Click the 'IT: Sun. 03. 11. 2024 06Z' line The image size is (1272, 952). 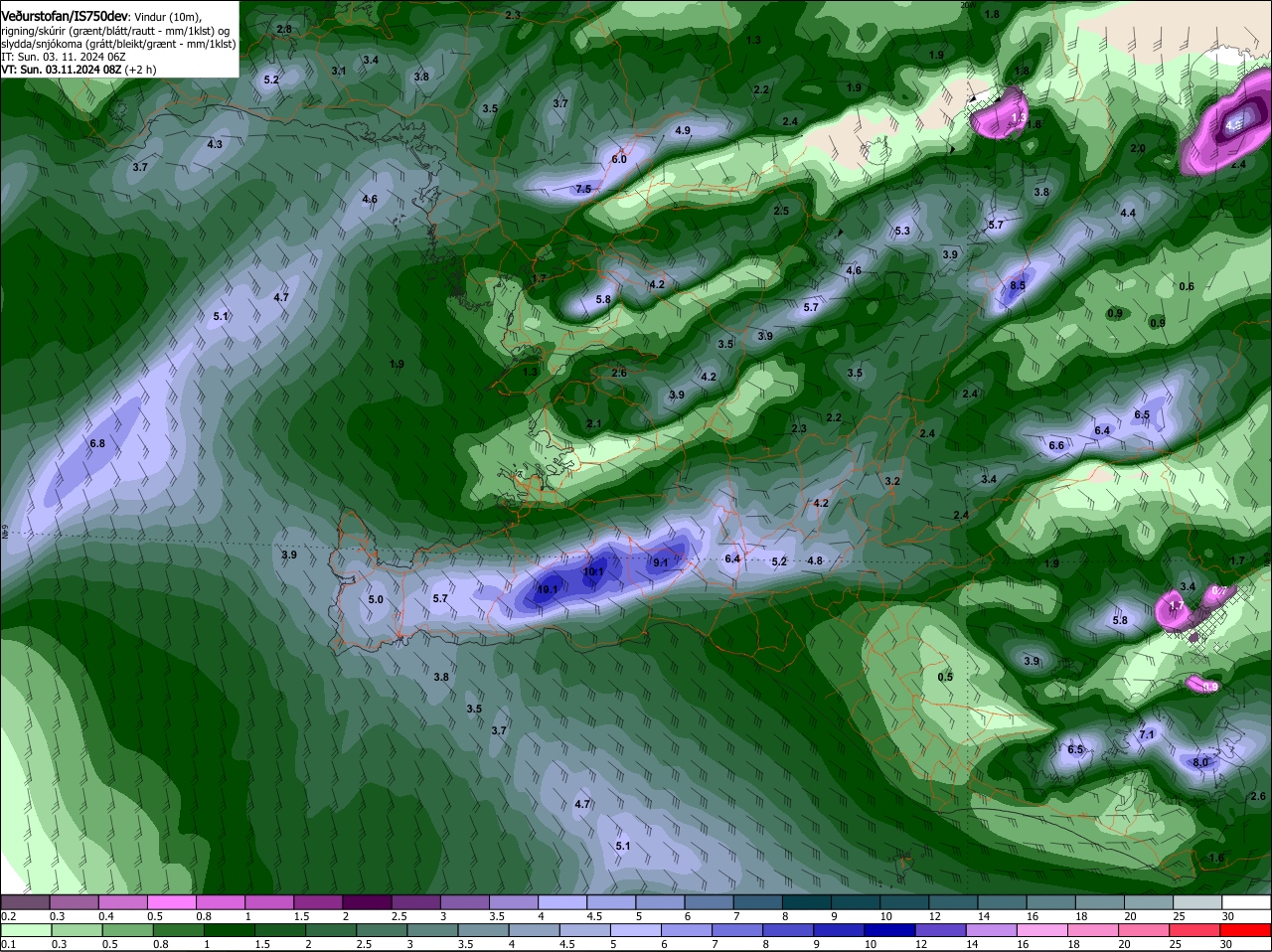coord(63,57)
